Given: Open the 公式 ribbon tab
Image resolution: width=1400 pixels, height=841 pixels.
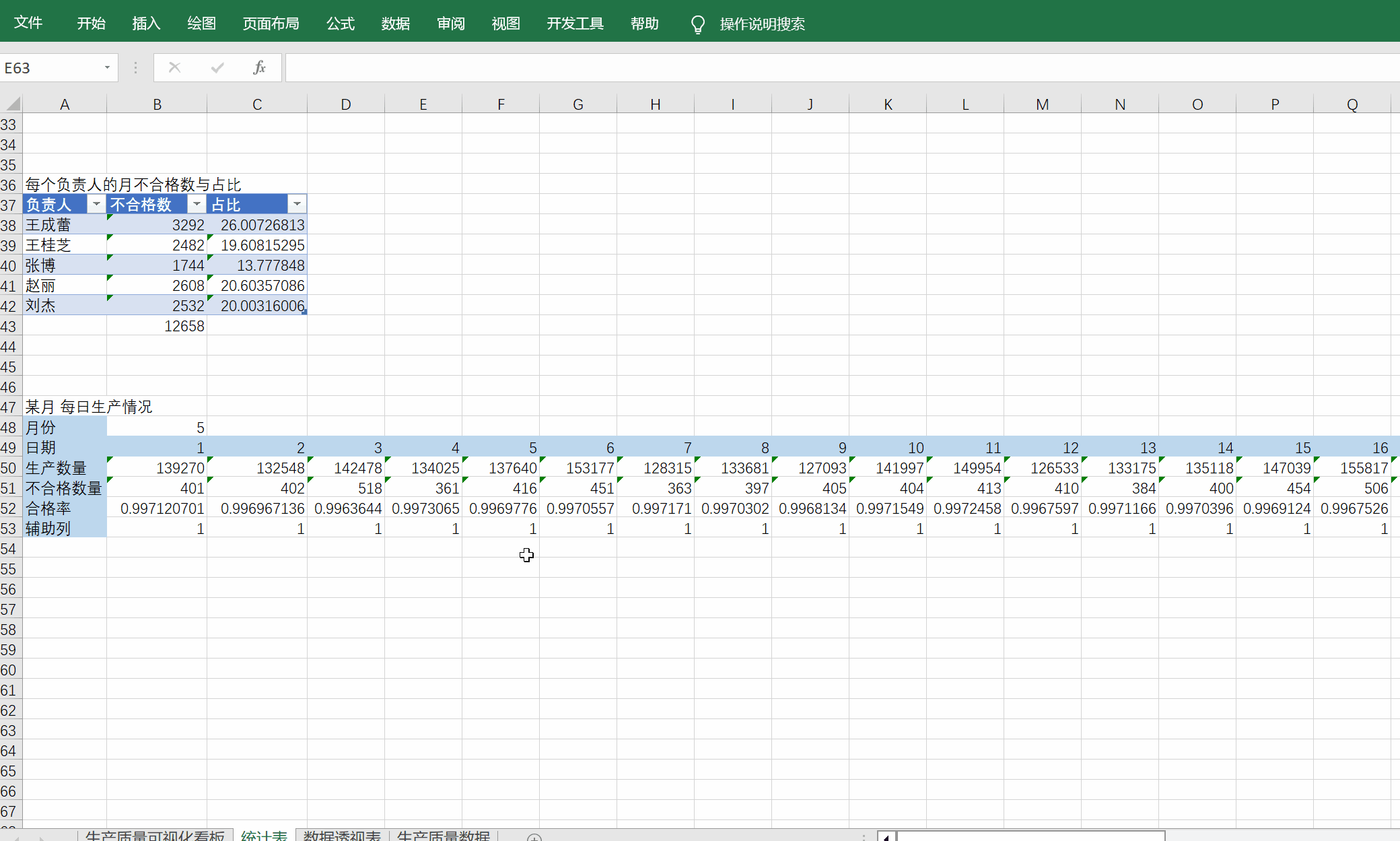Looking at the screenshot, I should 340,24.
